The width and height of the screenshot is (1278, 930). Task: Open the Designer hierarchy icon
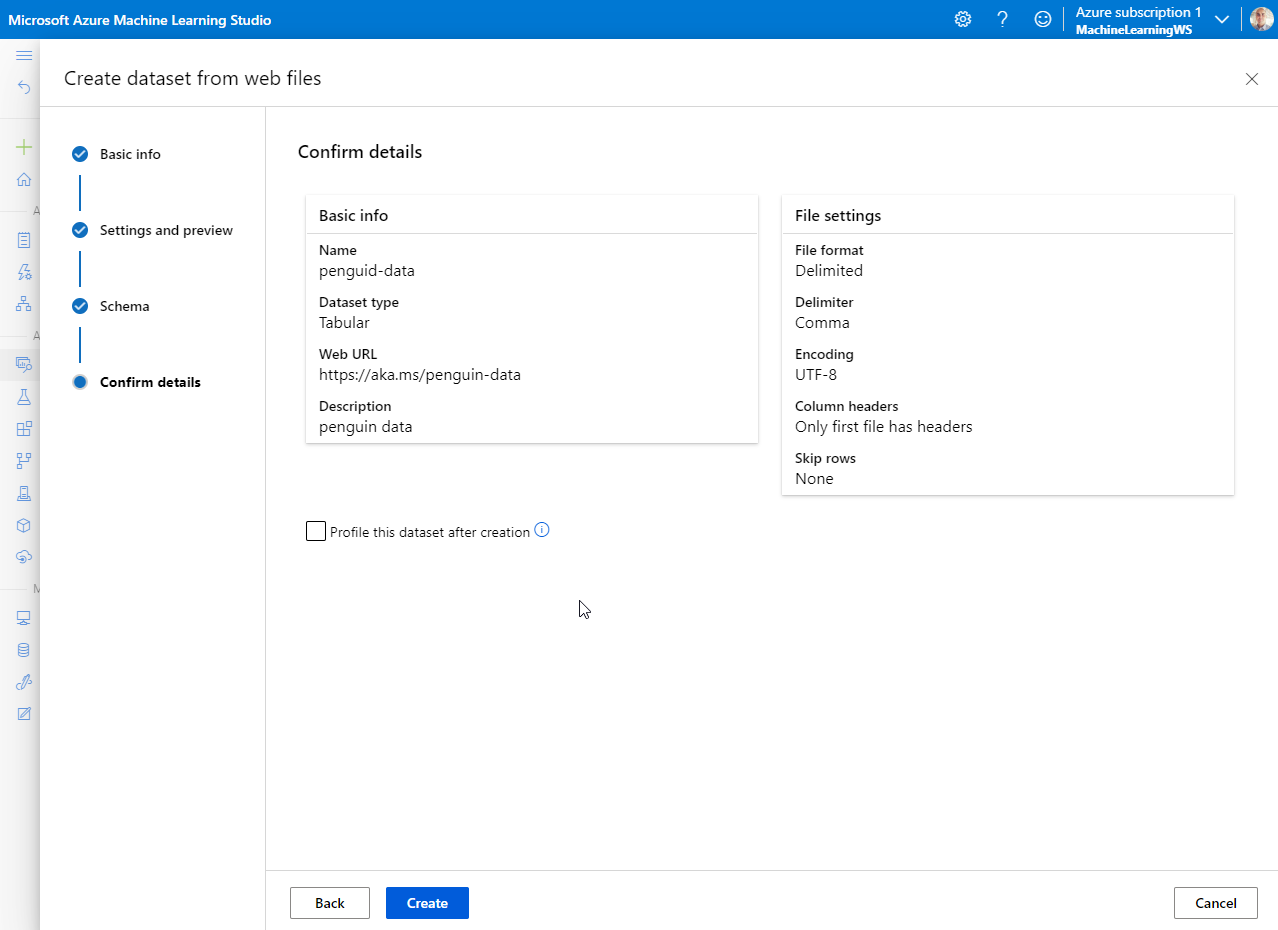point(24,304)
